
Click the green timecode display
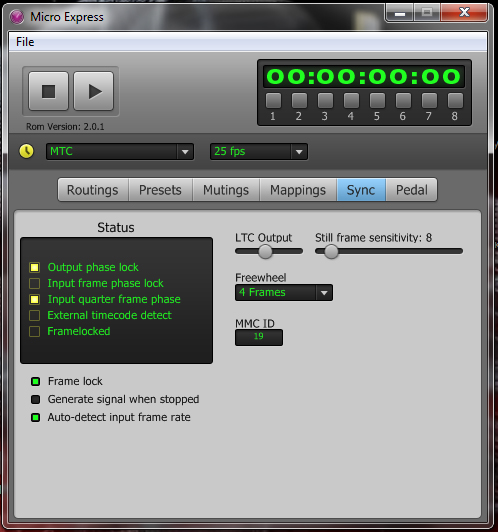pos(364,76)
